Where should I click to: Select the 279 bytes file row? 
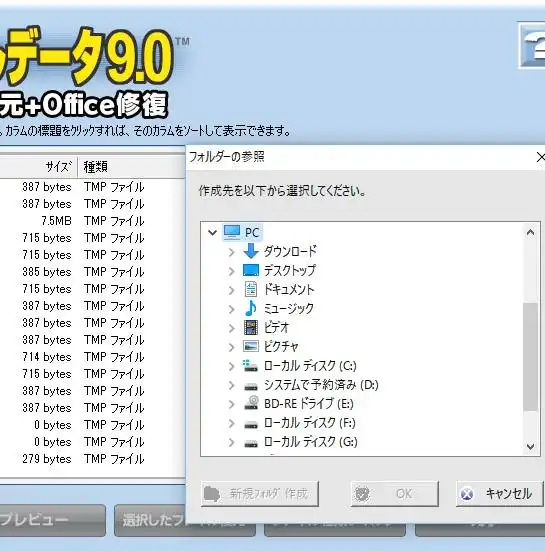92,459
